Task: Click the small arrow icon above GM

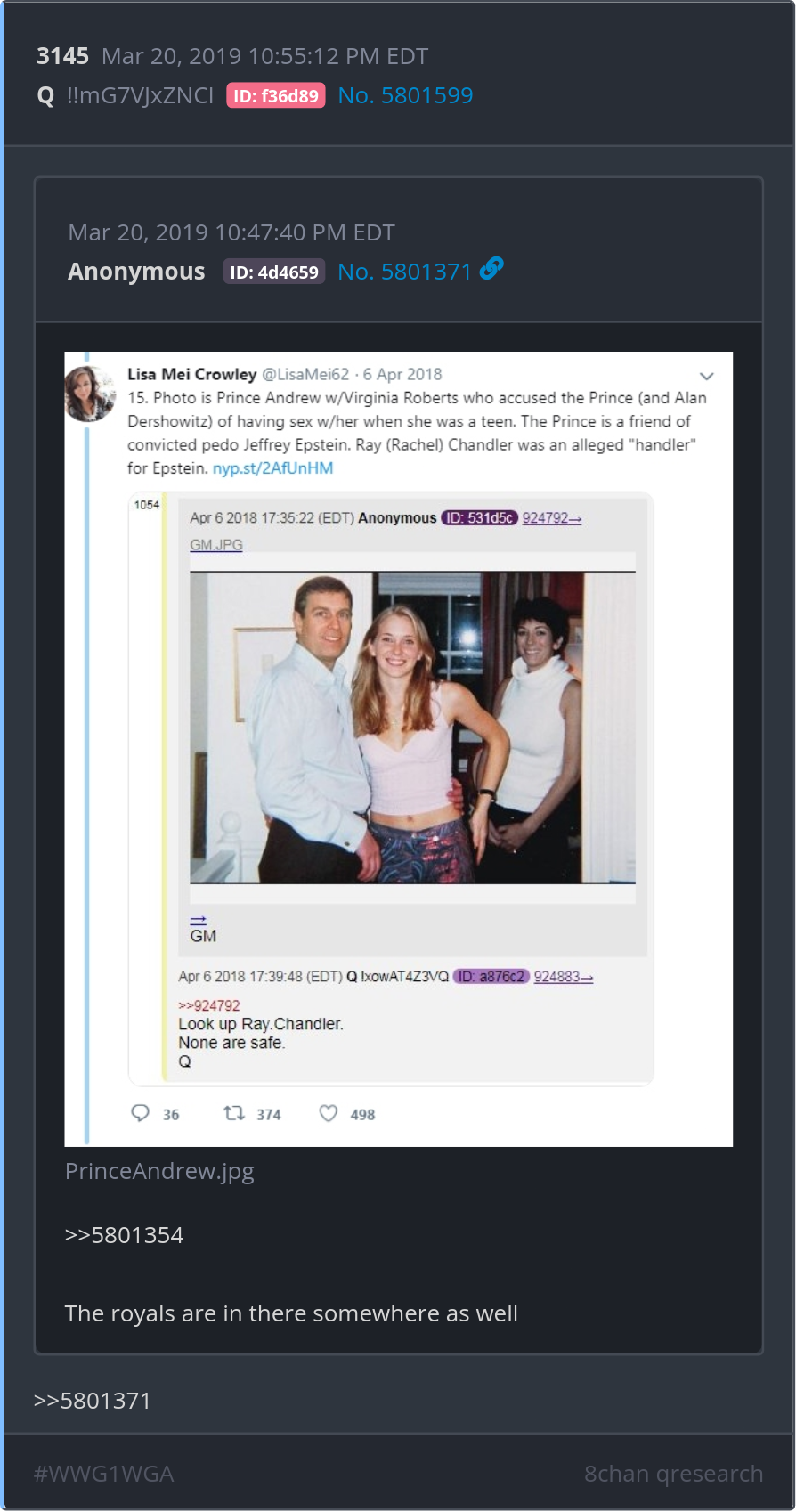Action: [x=198, y=920]
